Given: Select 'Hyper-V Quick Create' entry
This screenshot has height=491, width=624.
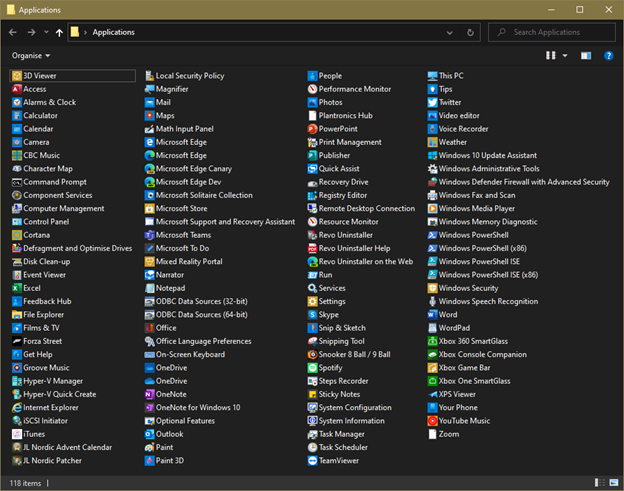Looking at the screenshot, I should 54,394.
